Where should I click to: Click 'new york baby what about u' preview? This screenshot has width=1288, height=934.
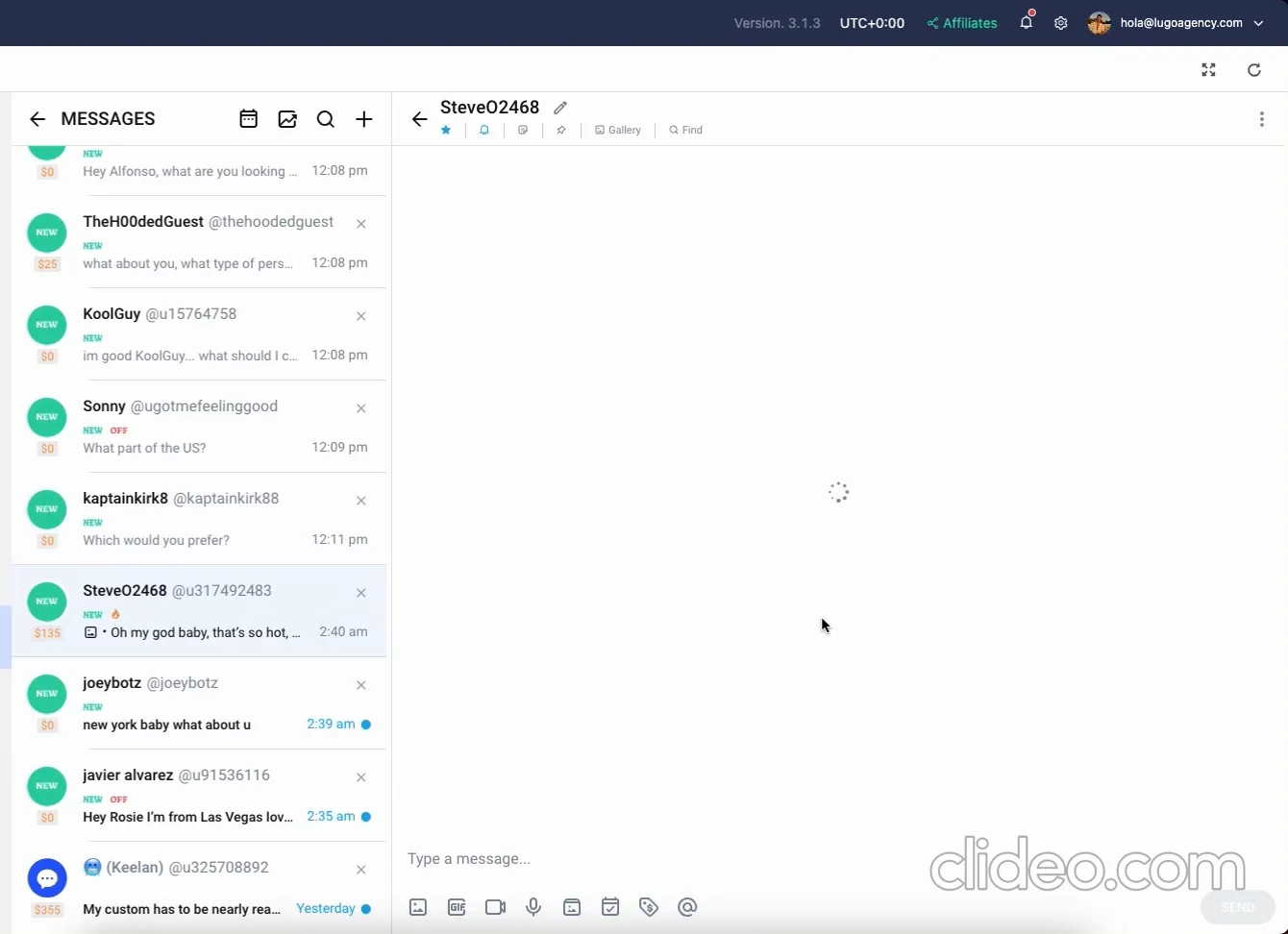tap(166, 725)
